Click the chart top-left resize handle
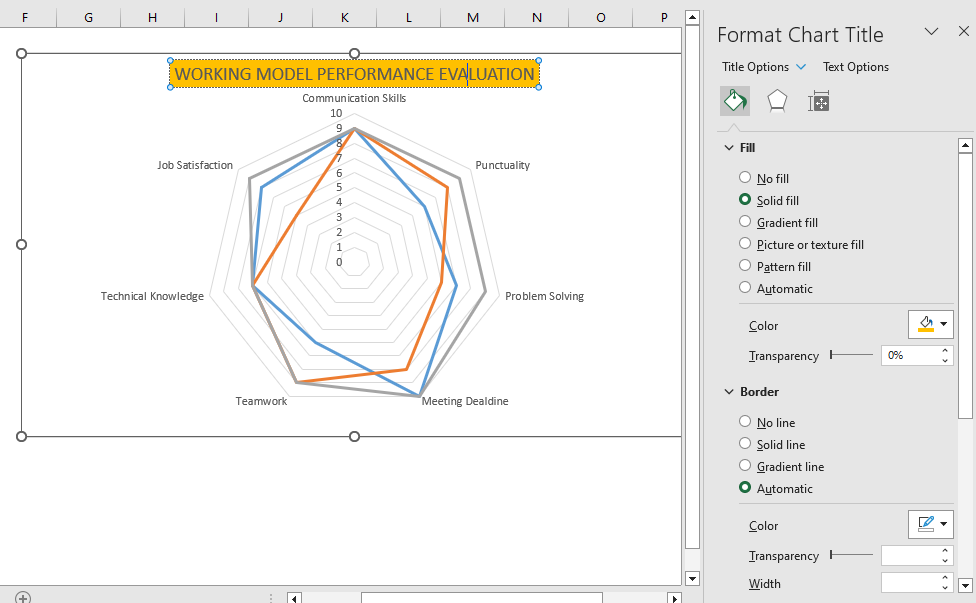Image resolution: width=976 pixels, height=603 pixels. click(x=21, y=54)
